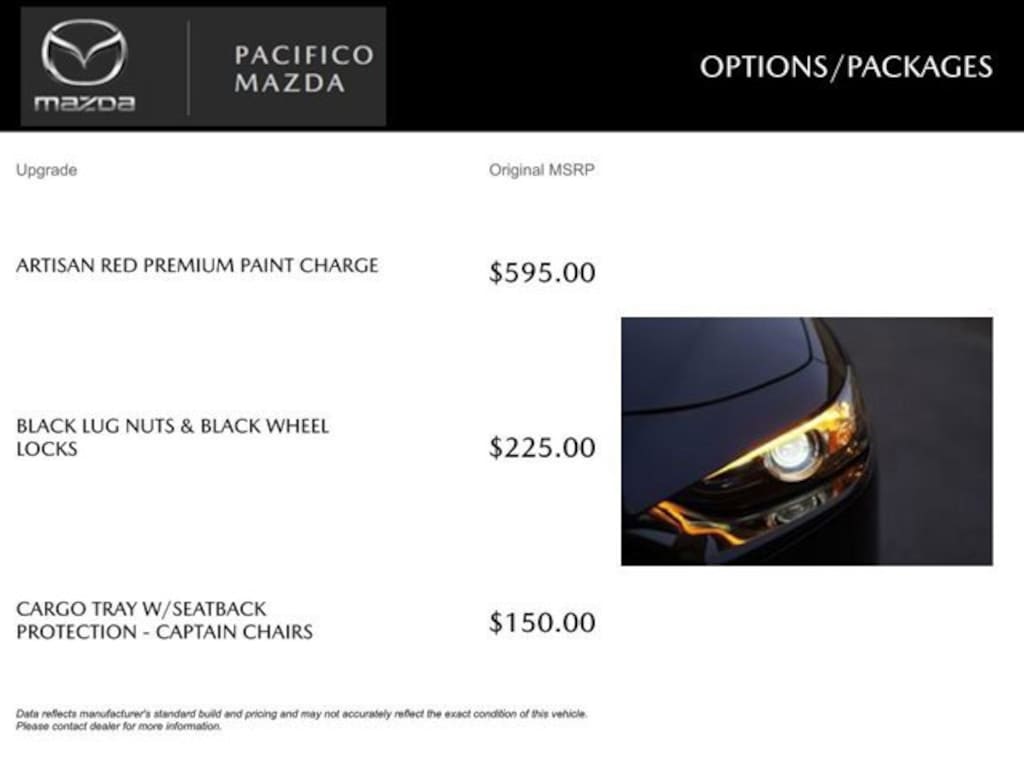Viewport: 1024px width, 768px height.
Task: Open the headlight photo thumbnail
Action: tap(806, 441)
